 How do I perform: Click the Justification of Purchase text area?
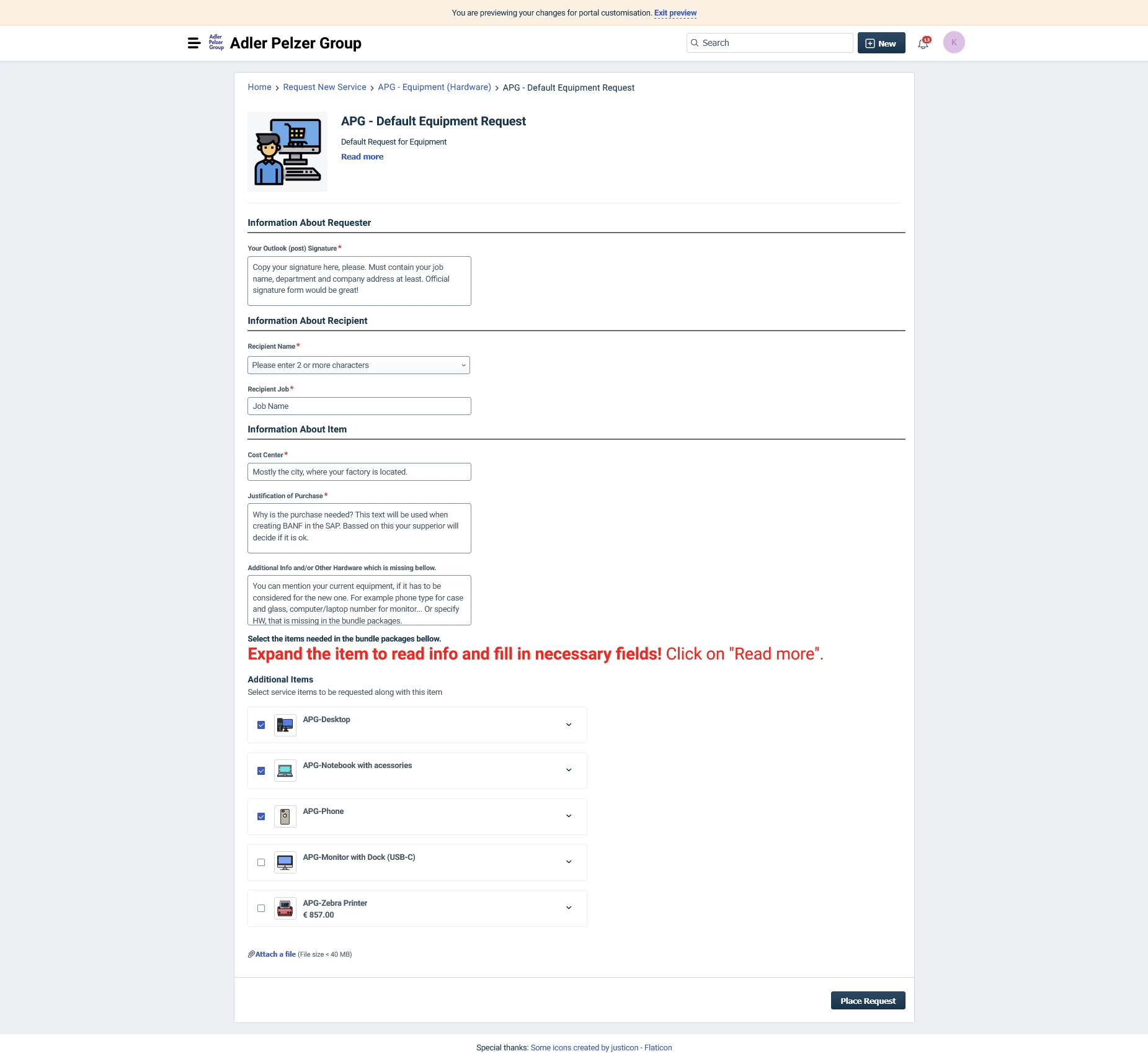tap(359, 528)
